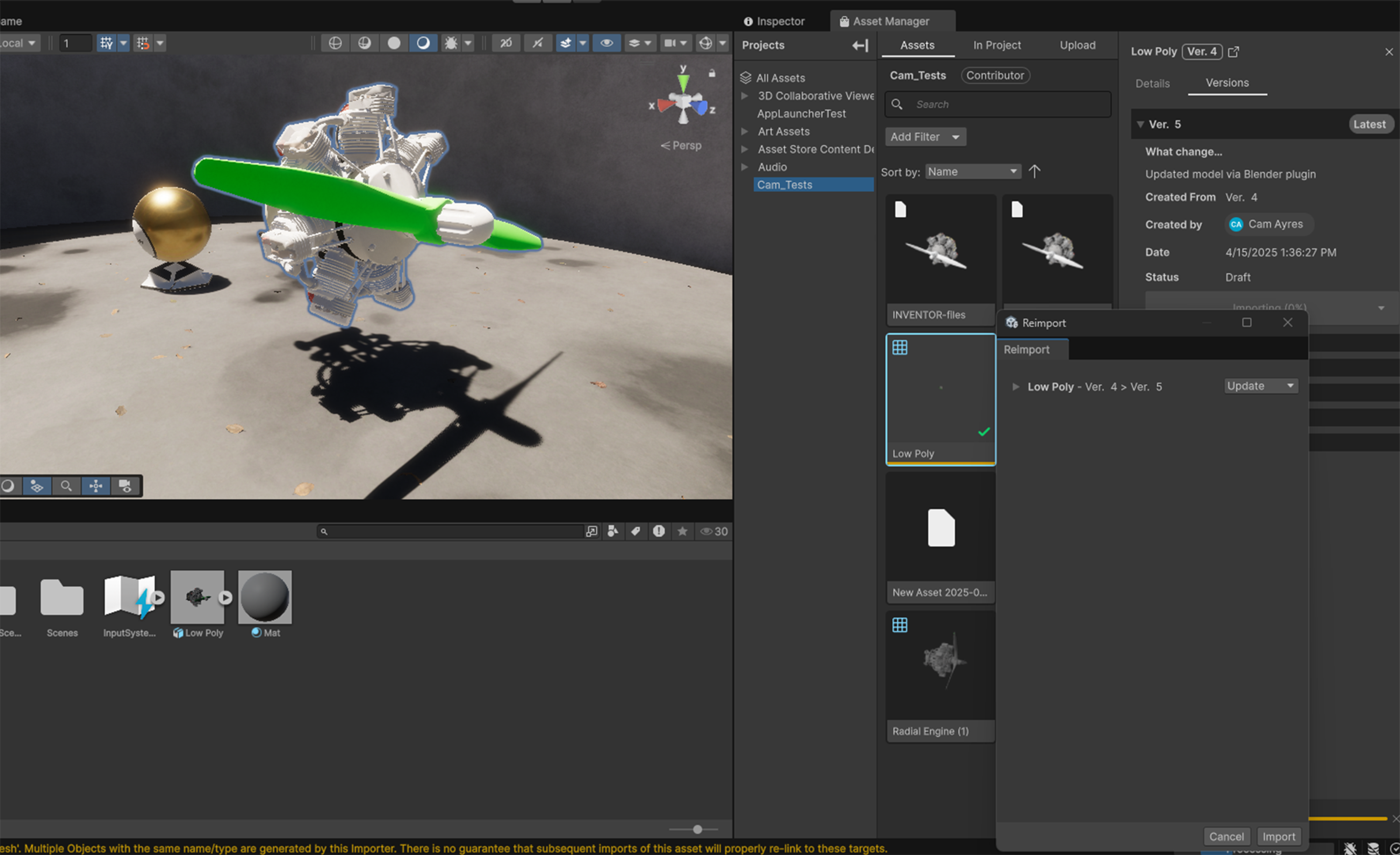1400x855 pixels.
Task: Select AppLauncherTest project
Action: pos(801,113)
